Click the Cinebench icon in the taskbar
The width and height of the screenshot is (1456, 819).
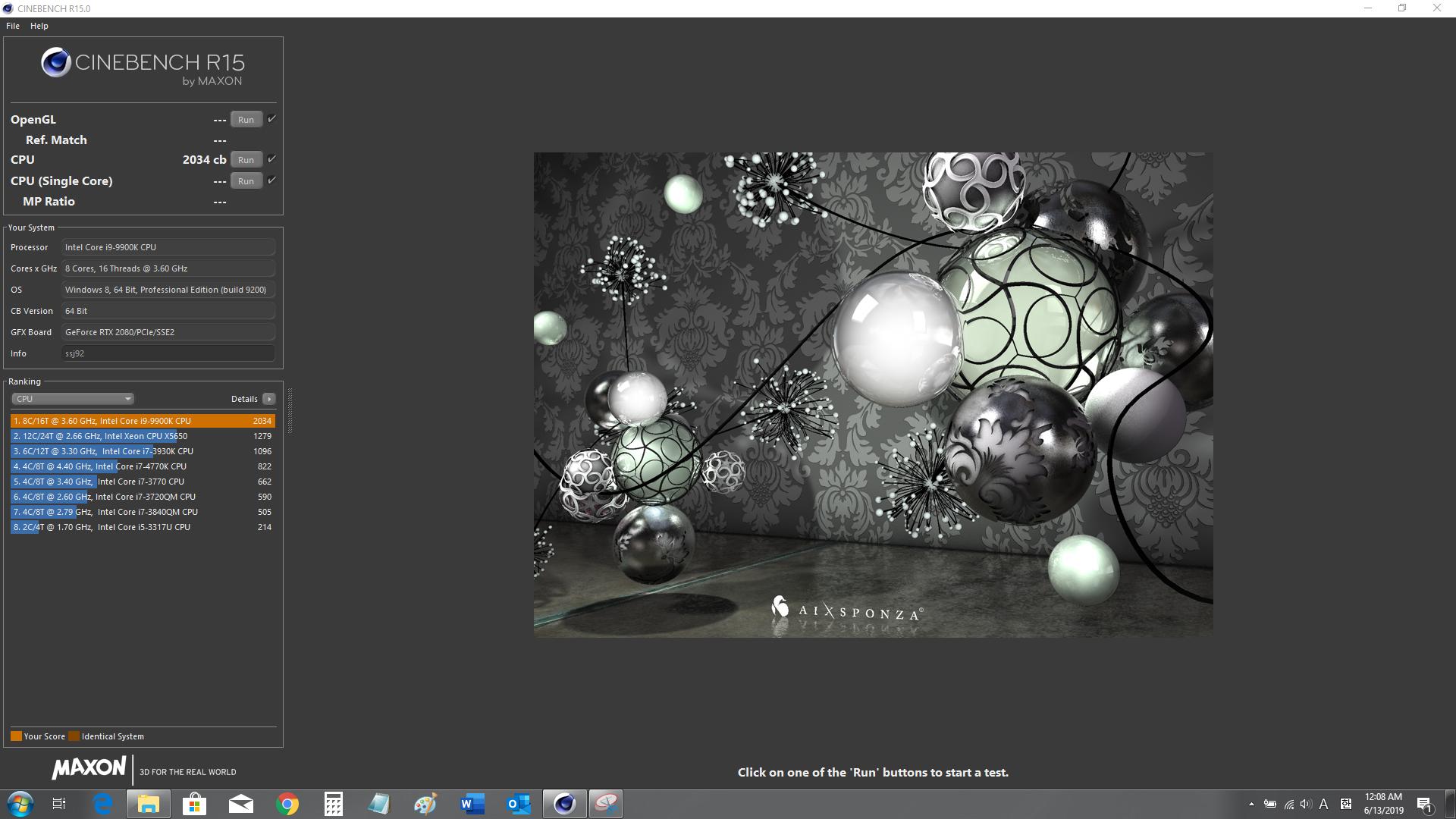tap(564, 804)
